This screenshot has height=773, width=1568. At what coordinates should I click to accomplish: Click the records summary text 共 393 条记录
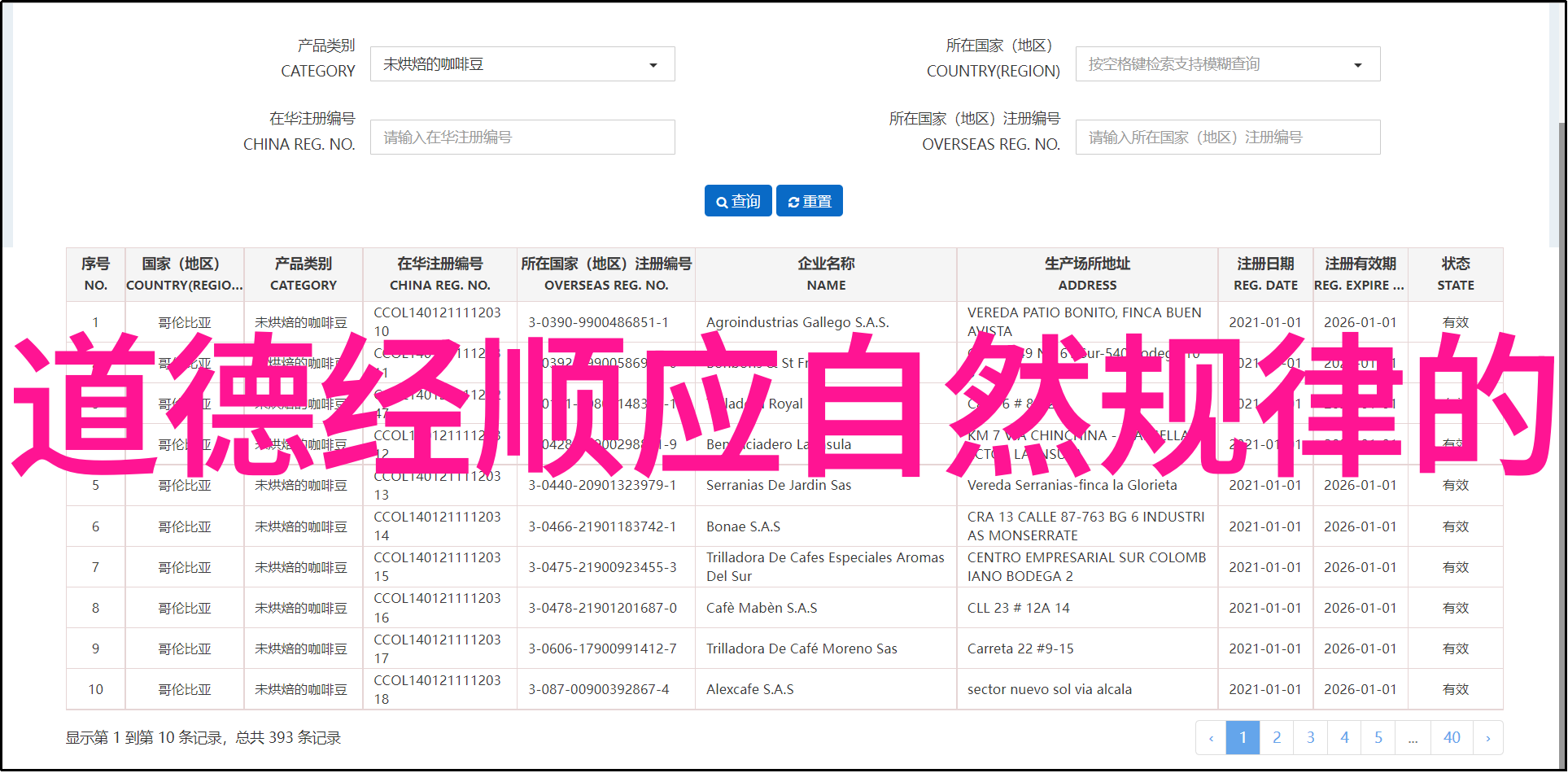[x=296, y=738]
